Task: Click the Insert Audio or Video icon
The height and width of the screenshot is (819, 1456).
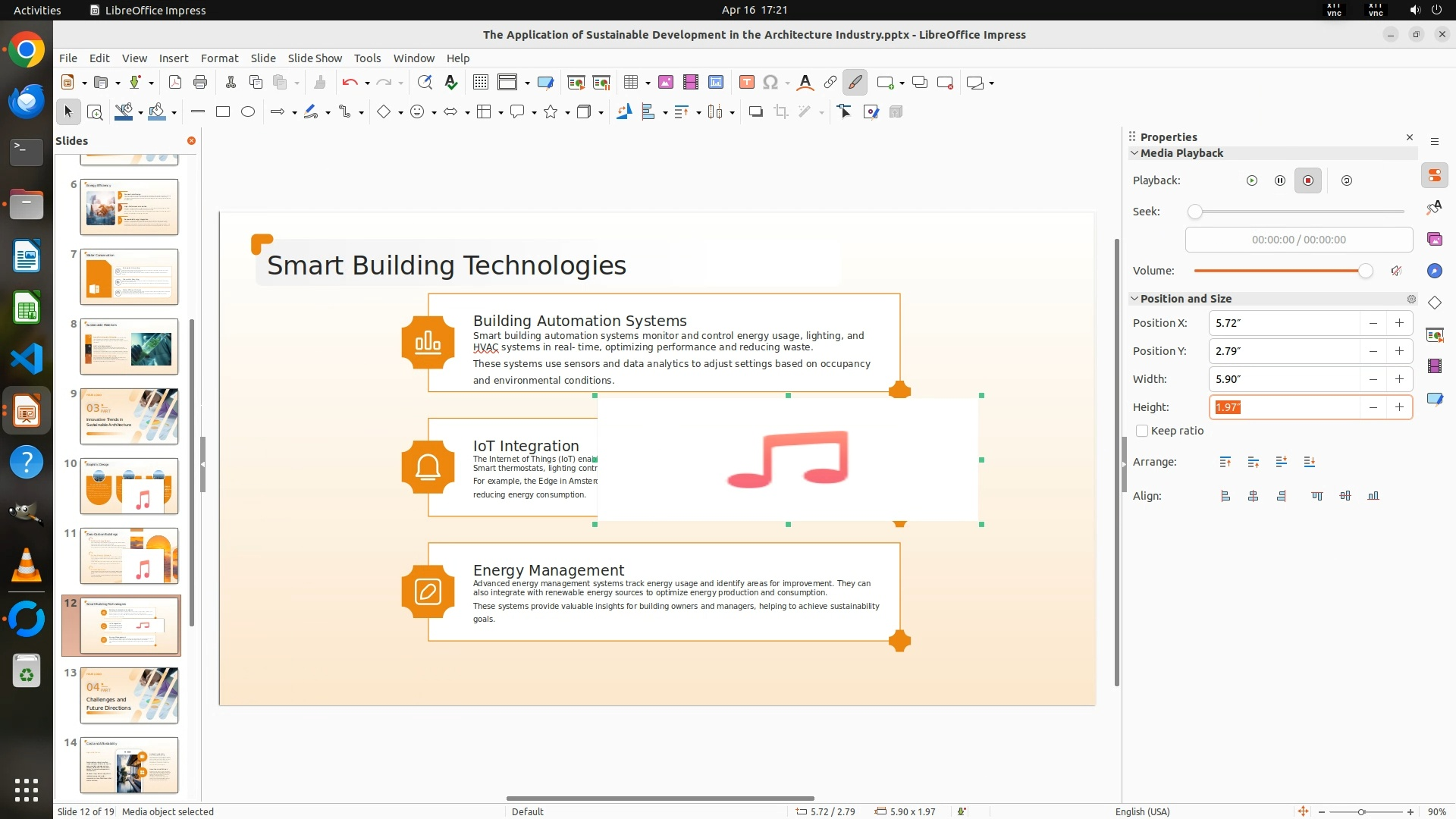Action: click(x=690, y=83)
